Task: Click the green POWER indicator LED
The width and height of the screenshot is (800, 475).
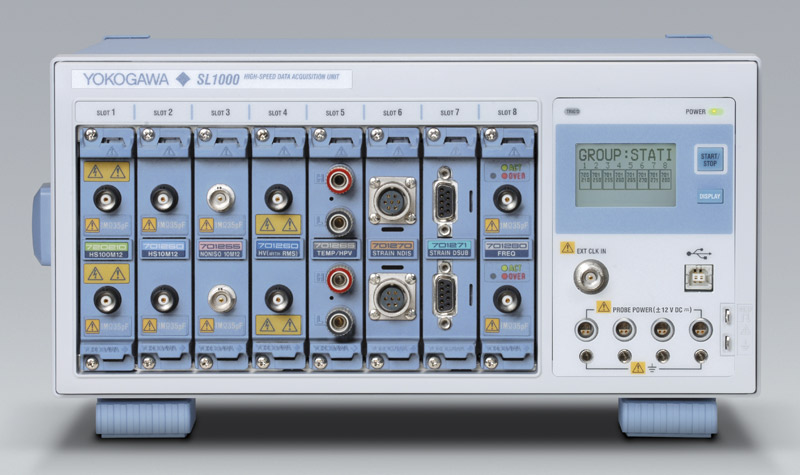Action: (x=715, y=111)
